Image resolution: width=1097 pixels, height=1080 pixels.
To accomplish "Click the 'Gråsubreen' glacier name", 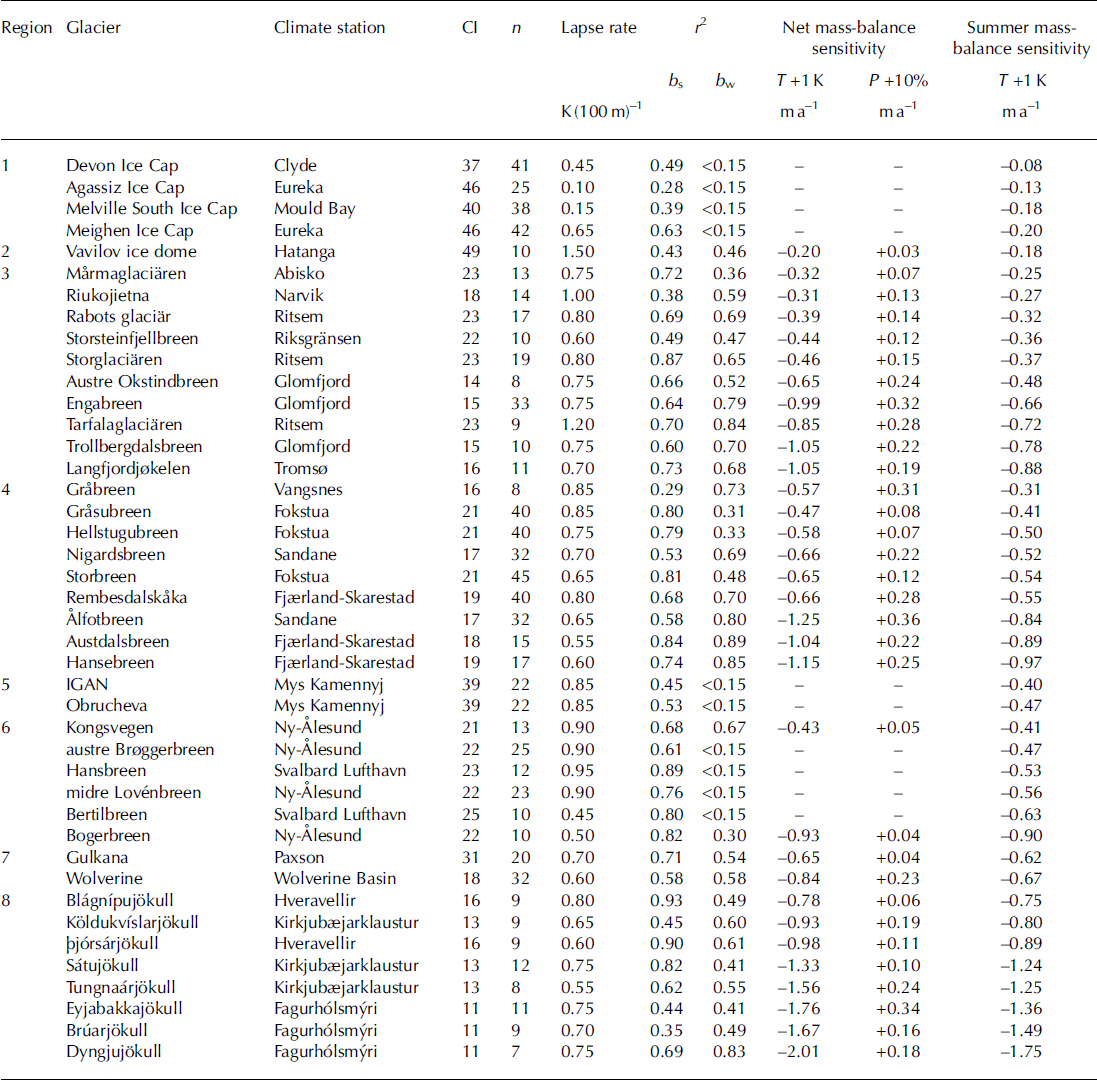I will [x=108, y=511].
